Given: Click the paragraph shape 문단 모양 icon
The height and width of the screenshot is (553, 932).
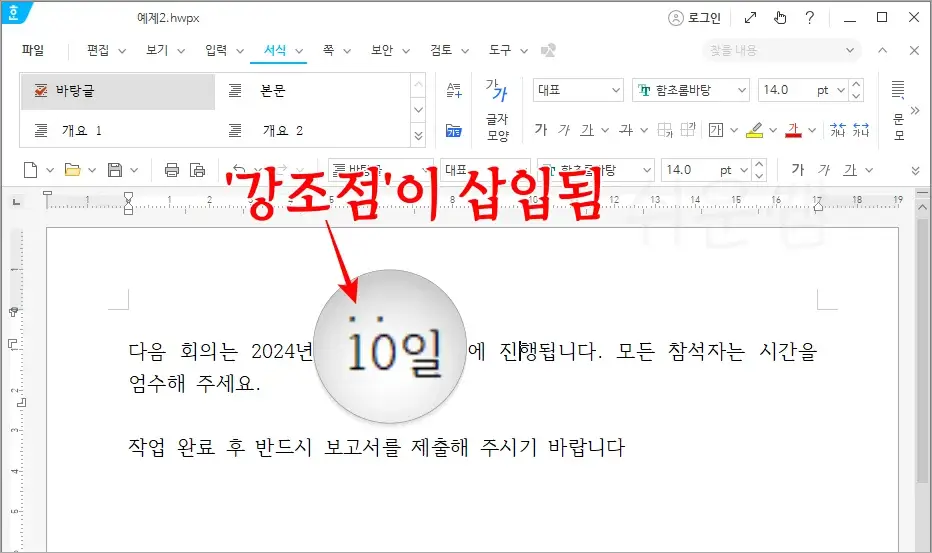Looking at the screenshot, I should [898, 110].
